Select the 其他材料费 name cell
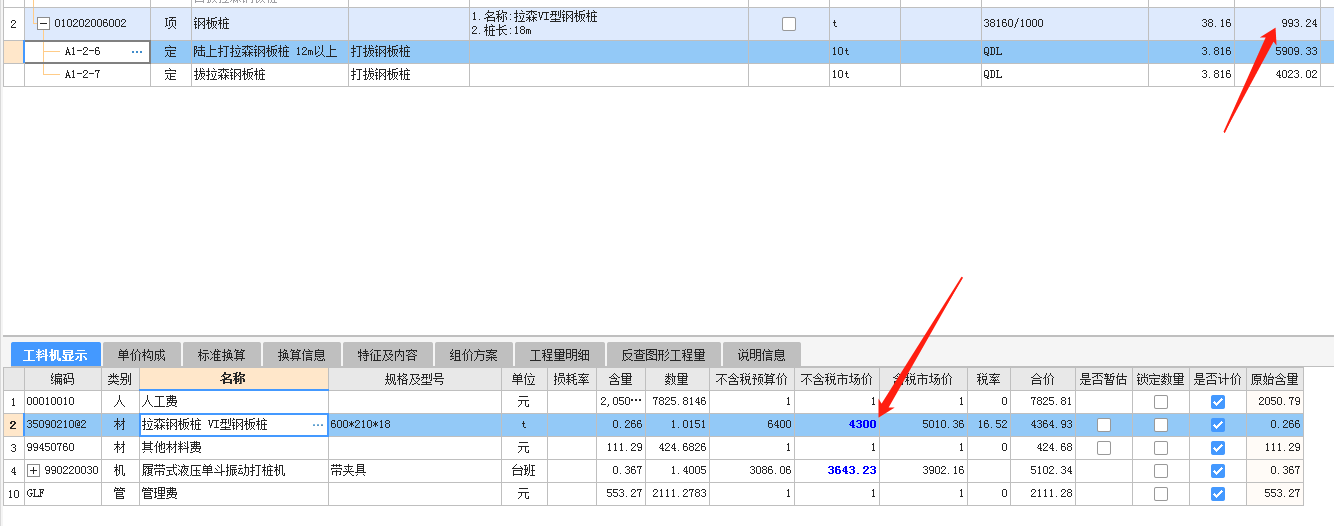The height and width of the screenshot is (526, 1334). (x=234, y=448)
